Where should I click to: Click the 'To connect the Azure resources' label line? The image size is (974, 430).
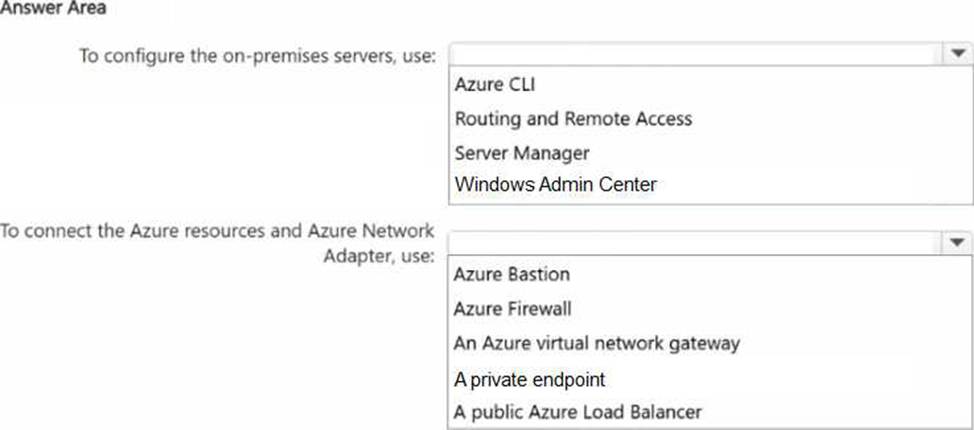[x=217, y=232]
